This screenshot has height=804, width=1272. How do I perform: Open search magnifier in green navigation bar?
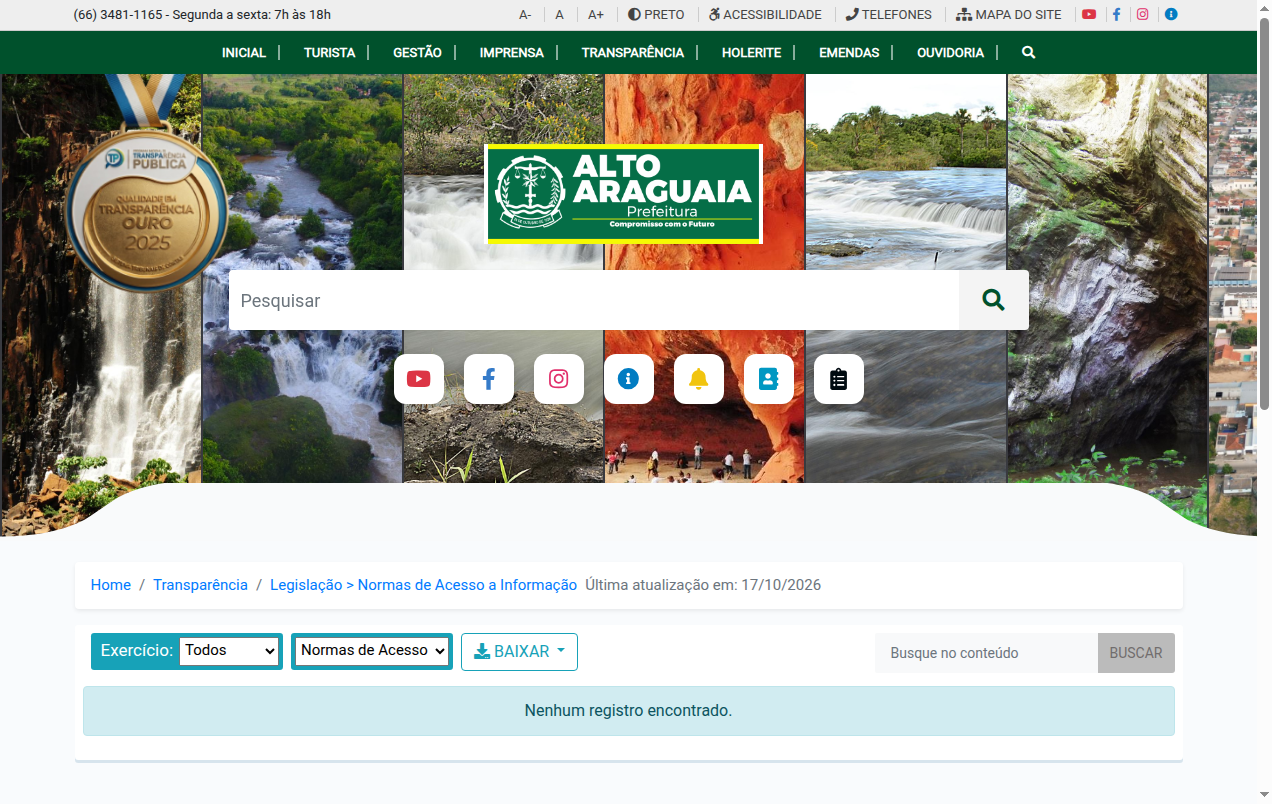click(1029, 52)
